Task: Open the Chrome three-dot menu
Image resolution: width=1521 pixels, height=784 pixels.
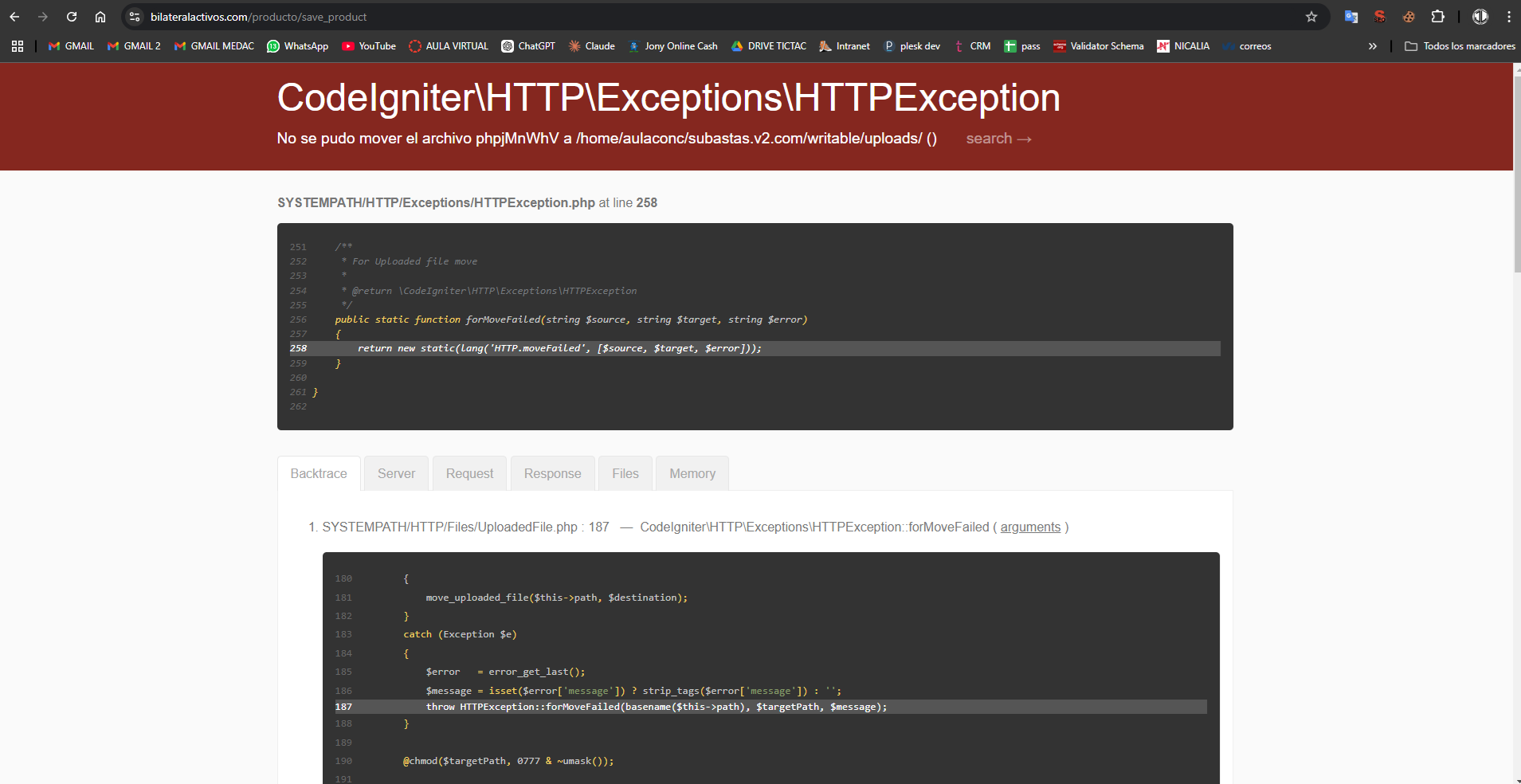Action: click(x=1509, y=17)
